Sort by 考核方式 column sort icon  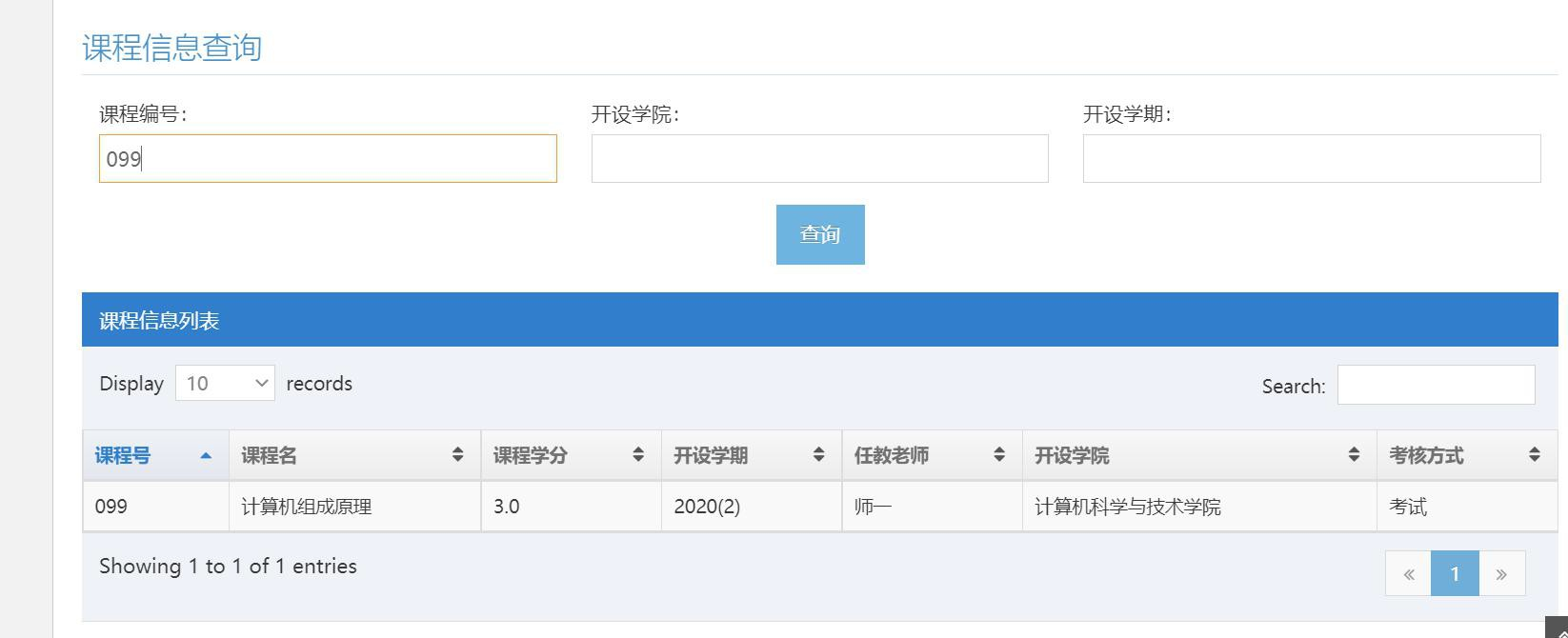(1534, 455)
